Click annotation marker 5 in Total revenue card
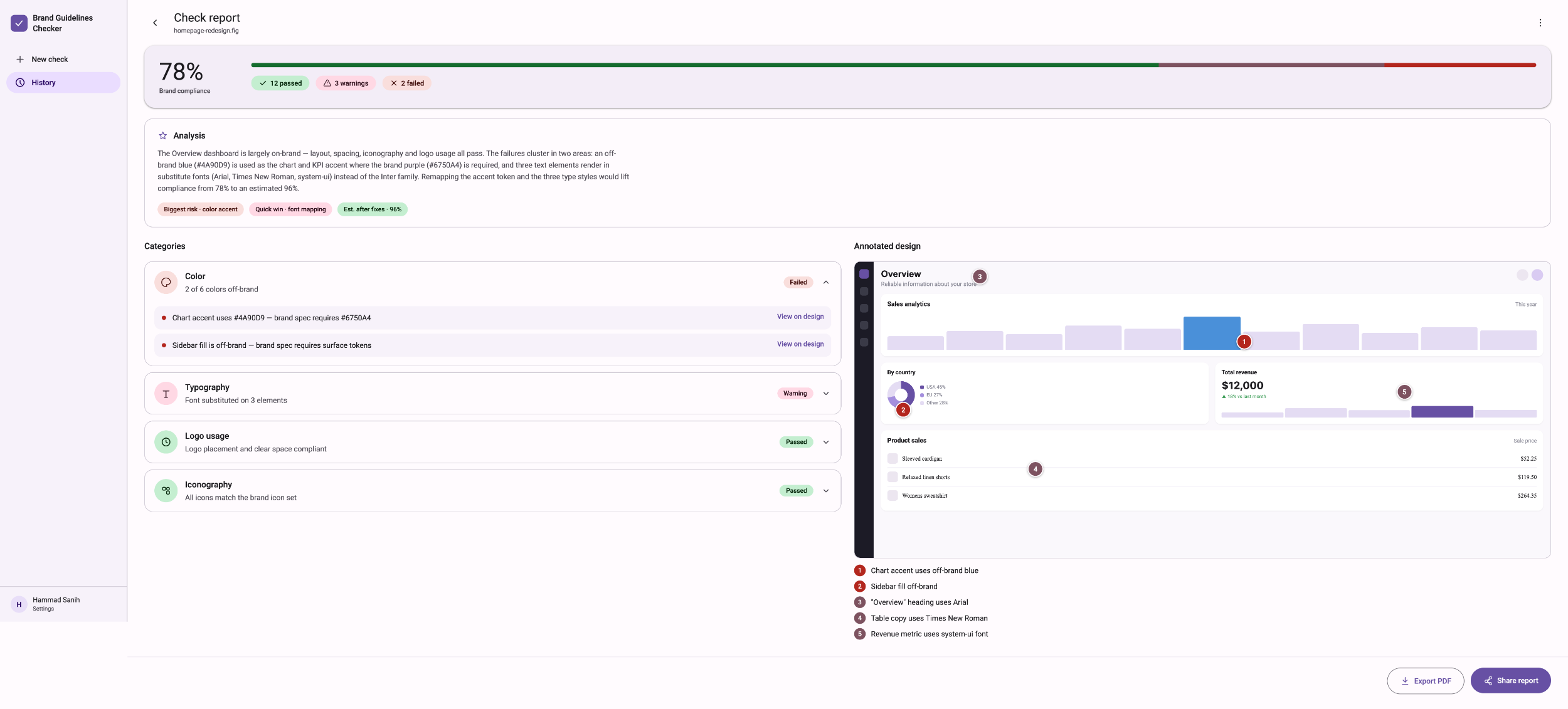This screenshot has height=709, width=1568. [1404, 392]
